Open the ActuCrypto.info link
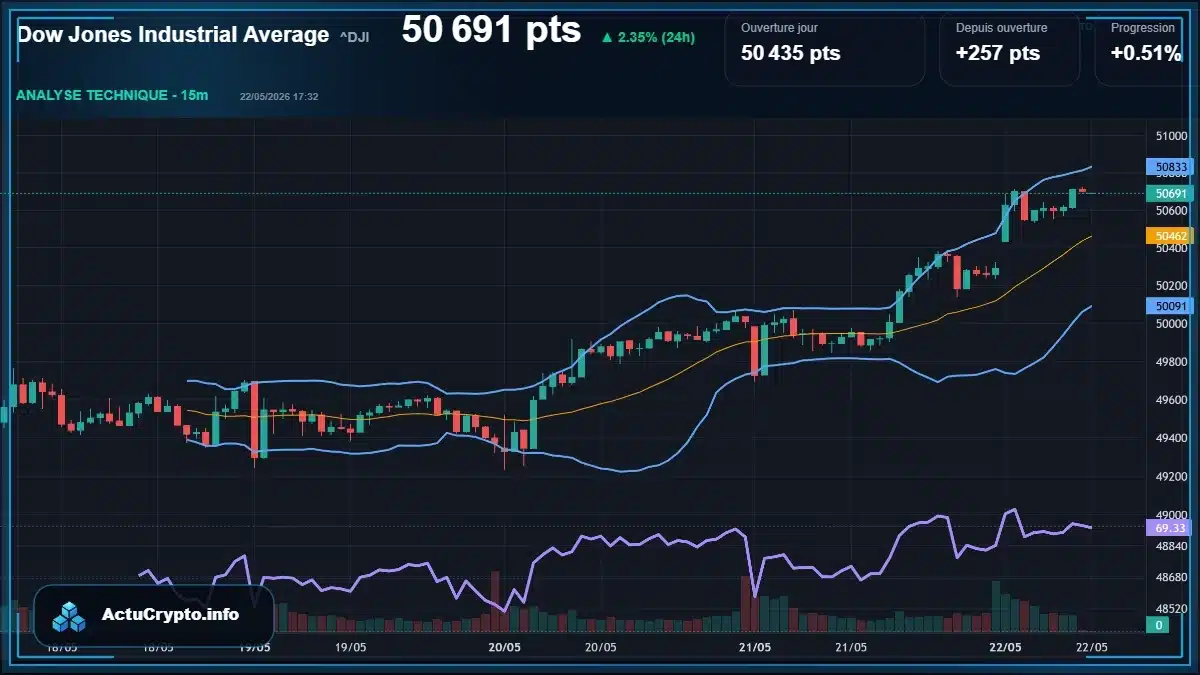Screen dimensions: 1200x675 pyautogui.click(x=170, y=614)
